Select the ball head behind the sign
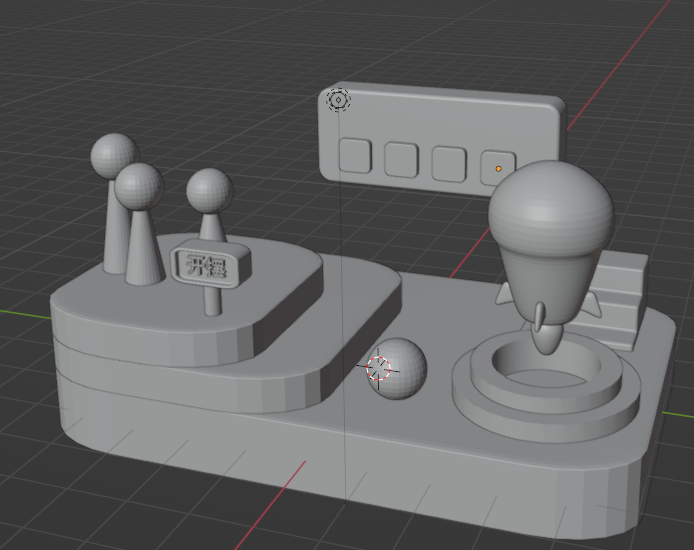Screen dimensions: 694x550 tap(209, 190)
